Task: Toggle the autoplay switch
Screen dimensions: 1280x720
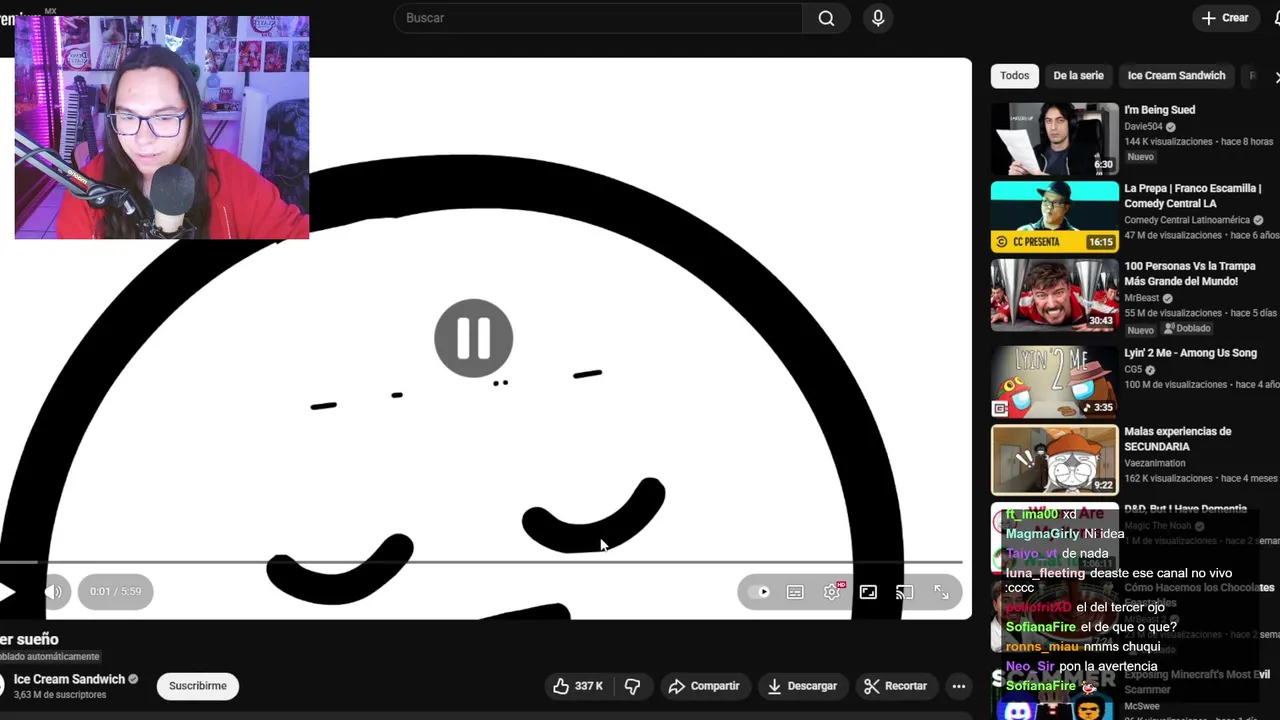Action: pos(760,592)
